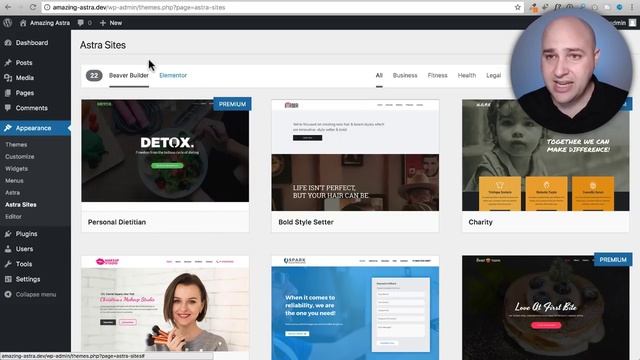
Task: Click the WordPress logo in the admin bar
Action: click(x=7, y=23)
